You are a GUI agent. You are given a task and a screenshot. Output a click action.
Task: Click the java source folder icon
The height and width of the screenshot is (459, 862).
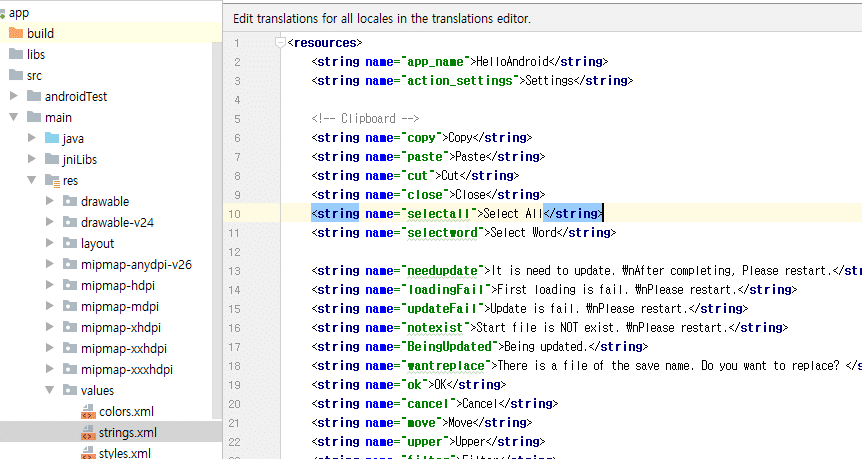52,138
